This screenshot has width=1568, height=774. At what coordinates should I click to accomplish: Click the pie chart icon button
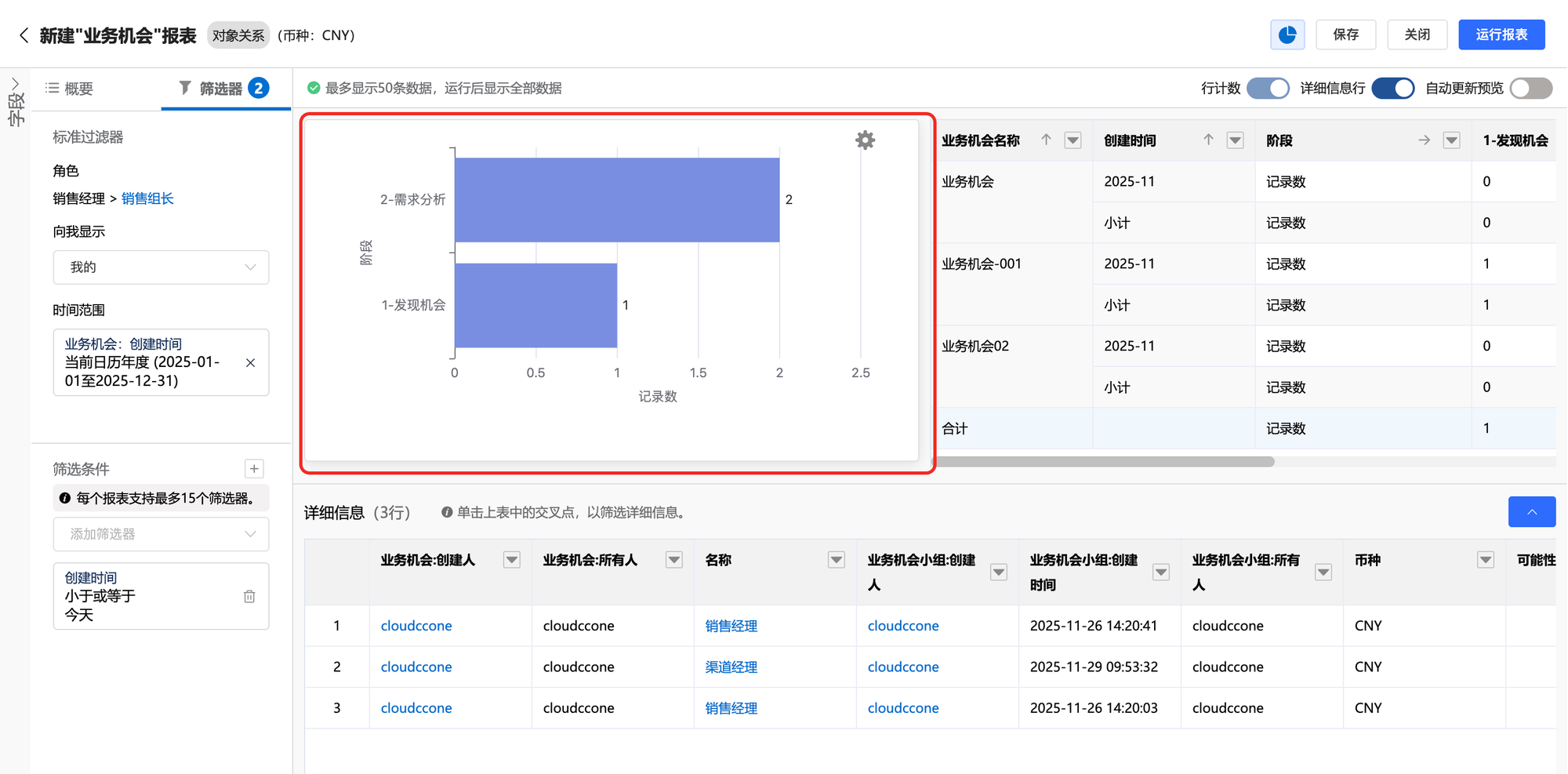[x=1287, y=35]
